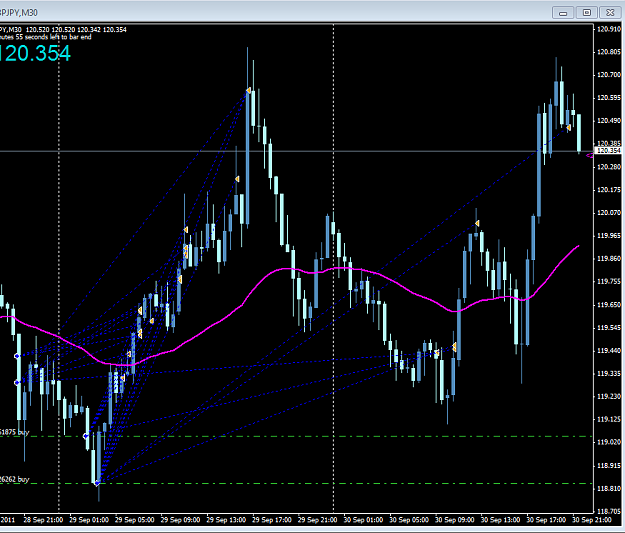
Task: Select the lower green buy order line labeled 26262 buy
Action: click(297, 484)
